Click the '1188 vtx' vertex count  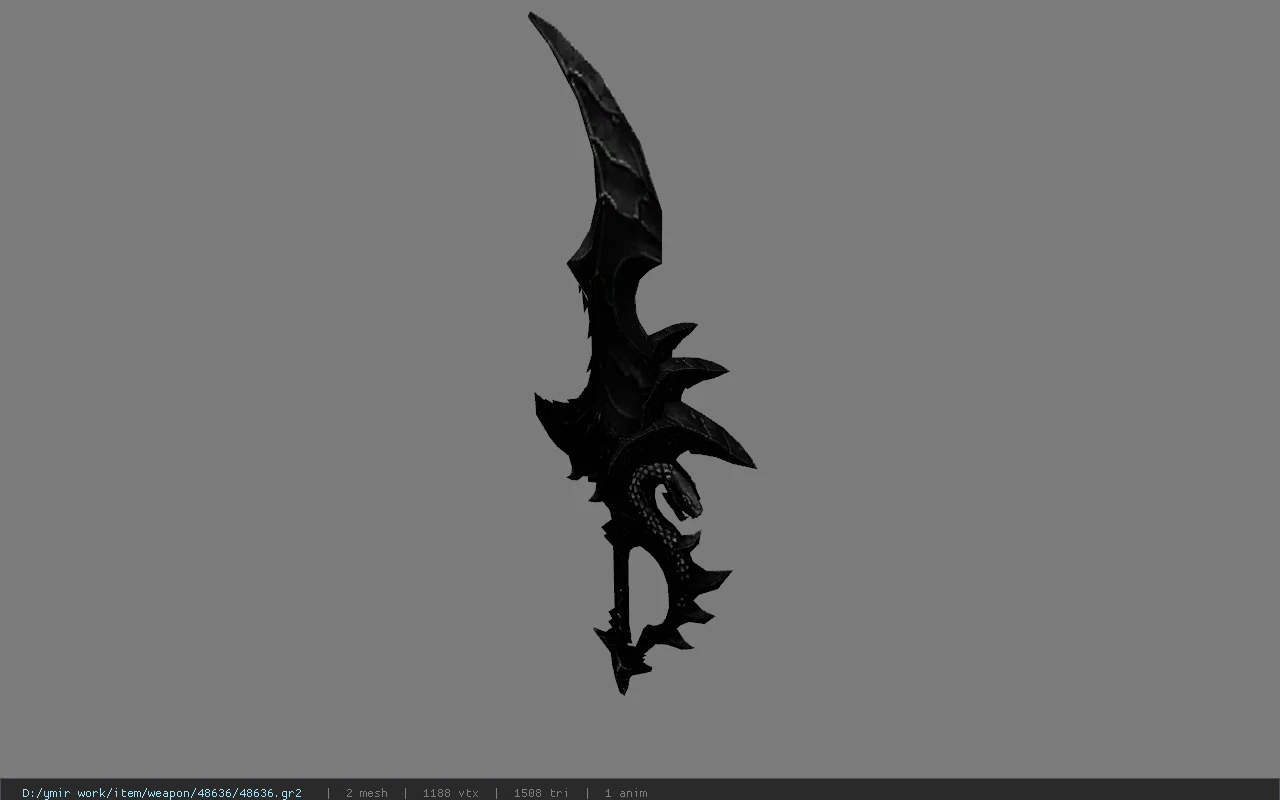450,793
